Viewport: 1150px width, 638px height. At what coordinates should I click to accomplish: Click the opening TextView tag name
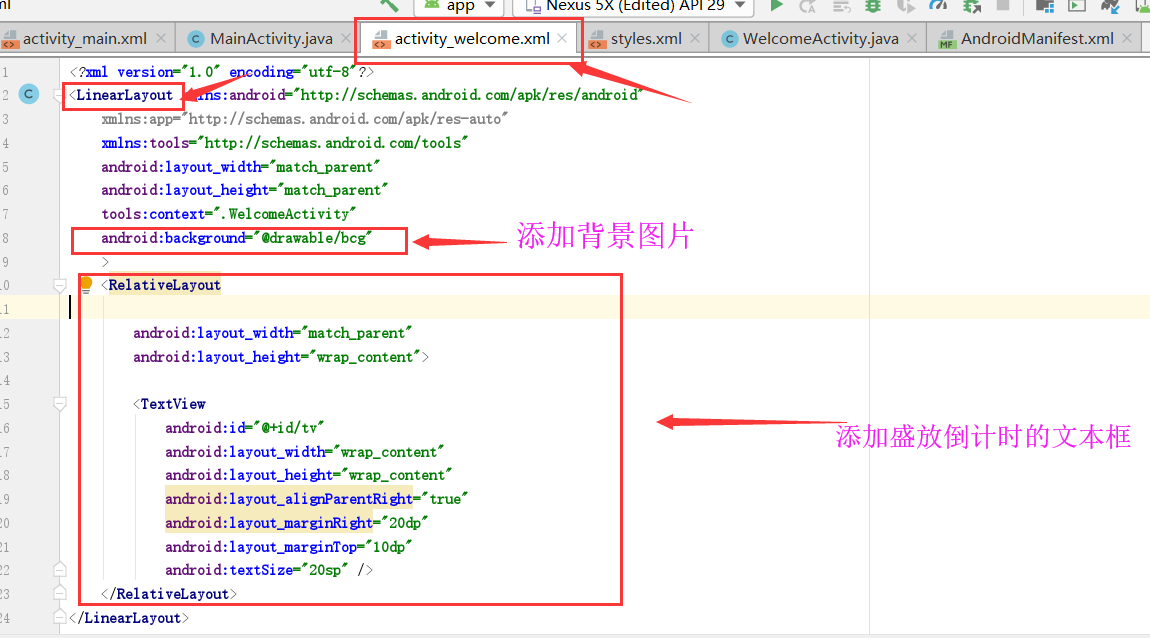[x=172, y=404]
